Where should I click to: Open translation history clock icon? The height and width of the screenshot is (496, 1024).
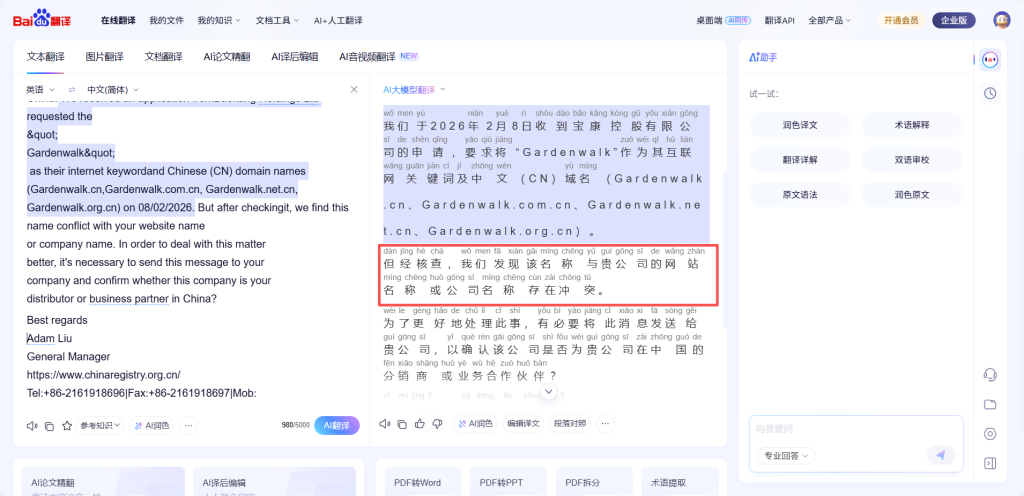pos(990,93)
